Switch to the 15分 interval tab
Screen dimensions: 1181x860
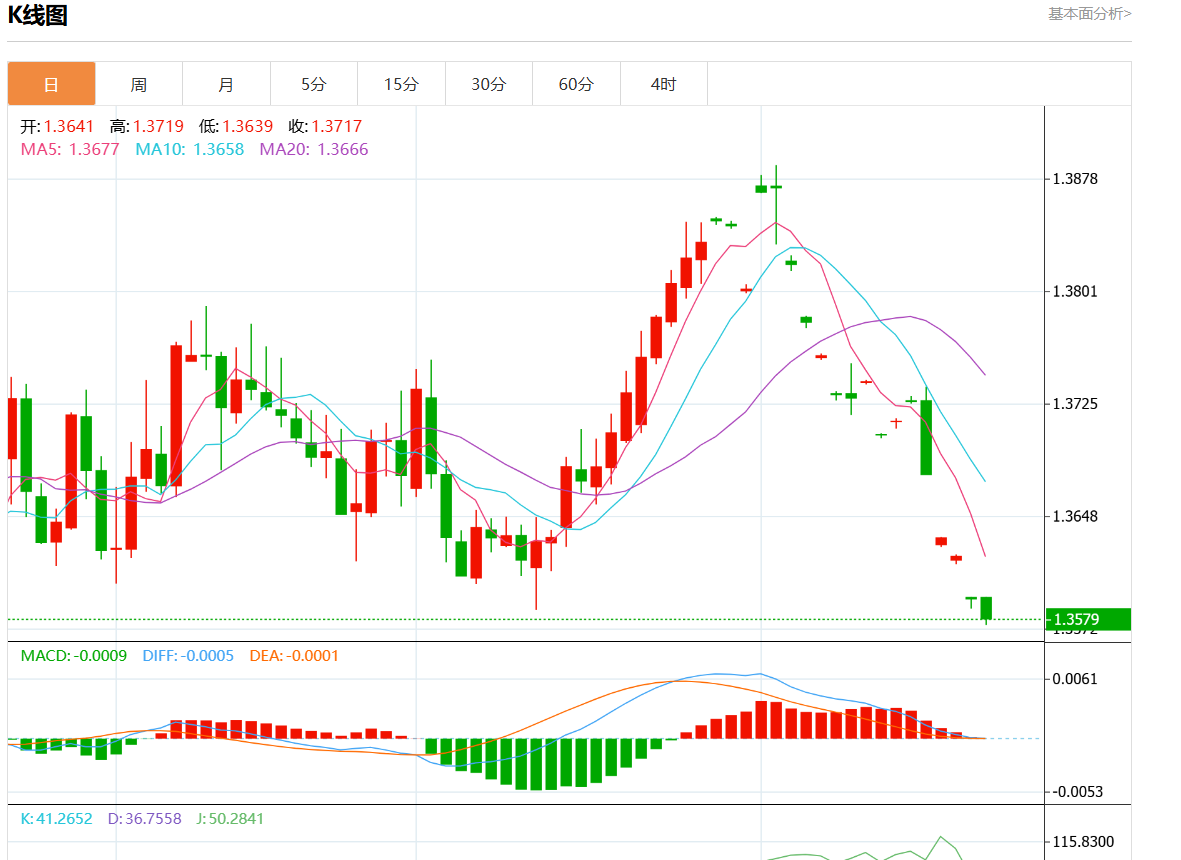(401, 84)
